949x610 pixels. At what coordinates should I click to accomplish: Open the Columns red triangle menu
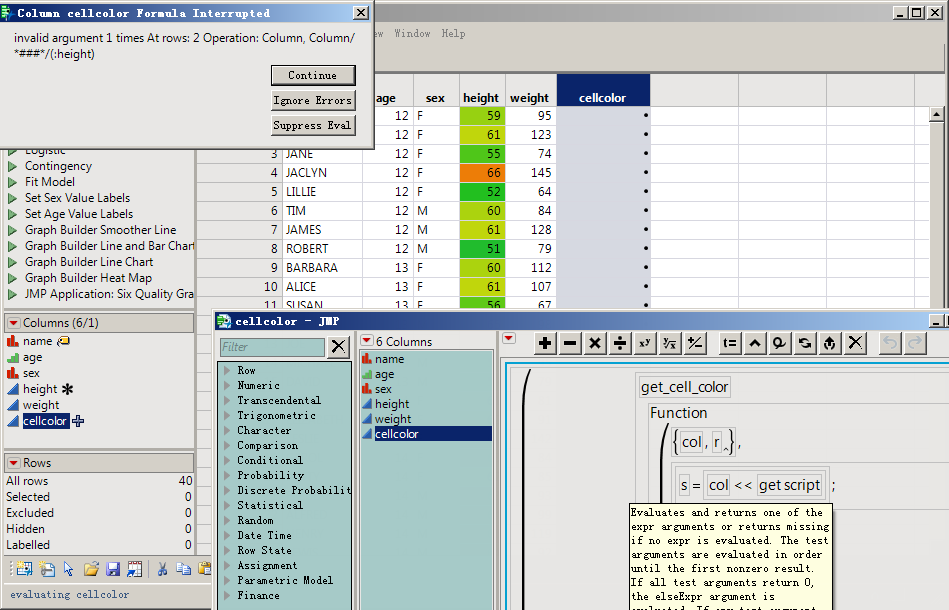[13, 323]
